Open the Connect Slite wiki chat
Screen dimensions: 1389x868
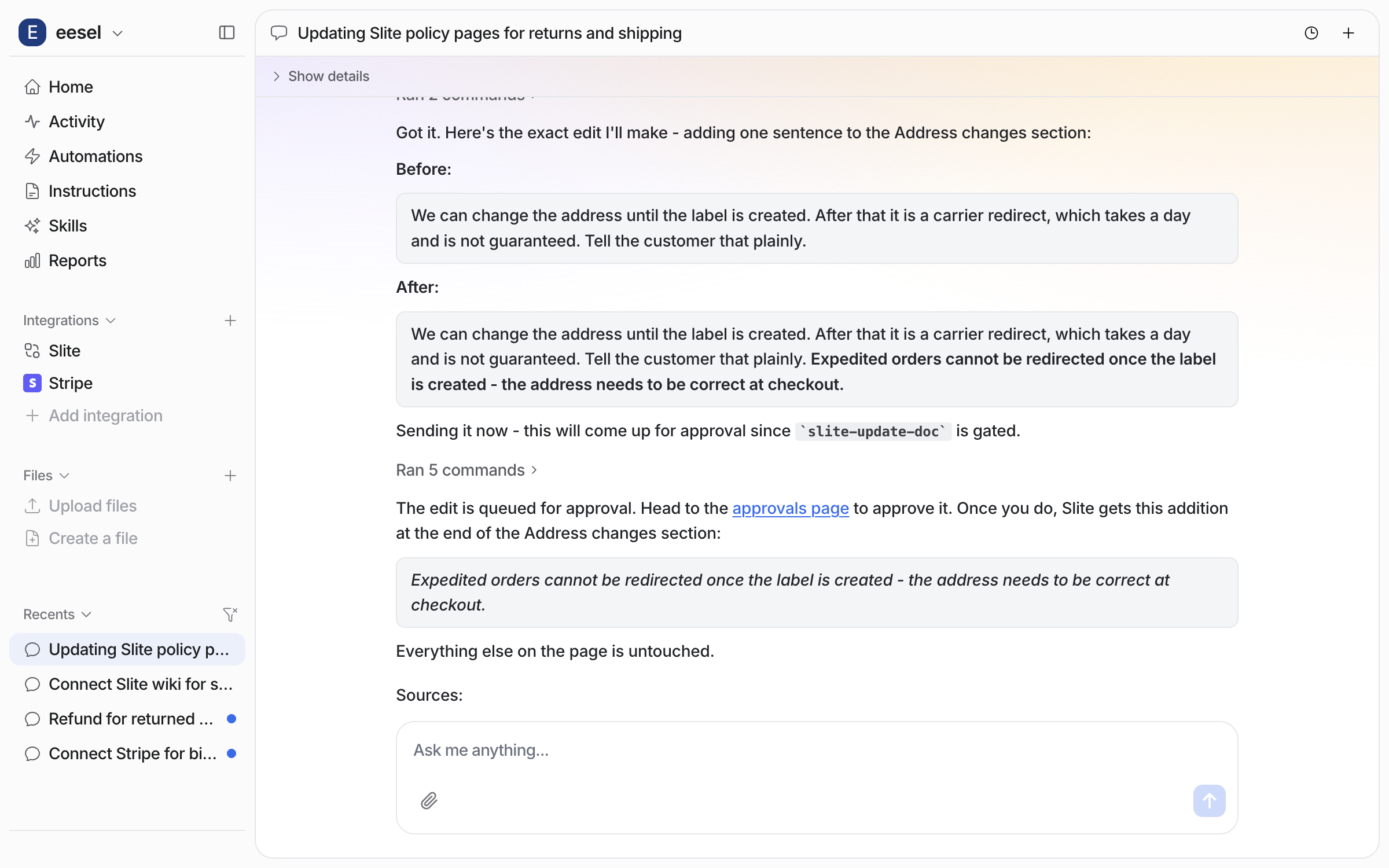127,684
